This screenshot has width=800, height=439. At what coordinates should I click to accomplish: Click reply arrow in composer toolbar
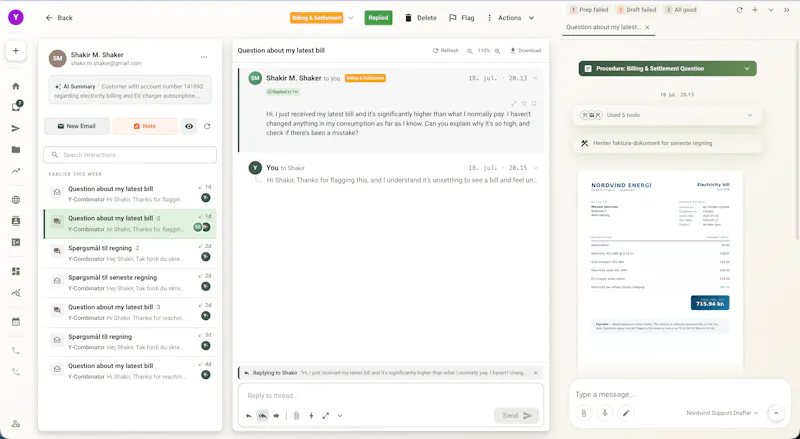tap(248, 416)
